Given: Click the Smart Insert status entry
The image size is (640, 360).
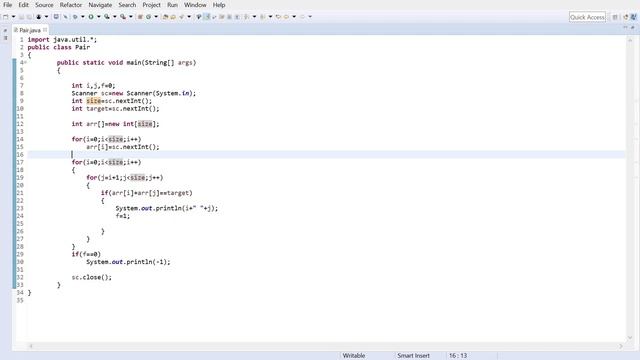Looking at the screenshot, I should (x=413, y=356).
